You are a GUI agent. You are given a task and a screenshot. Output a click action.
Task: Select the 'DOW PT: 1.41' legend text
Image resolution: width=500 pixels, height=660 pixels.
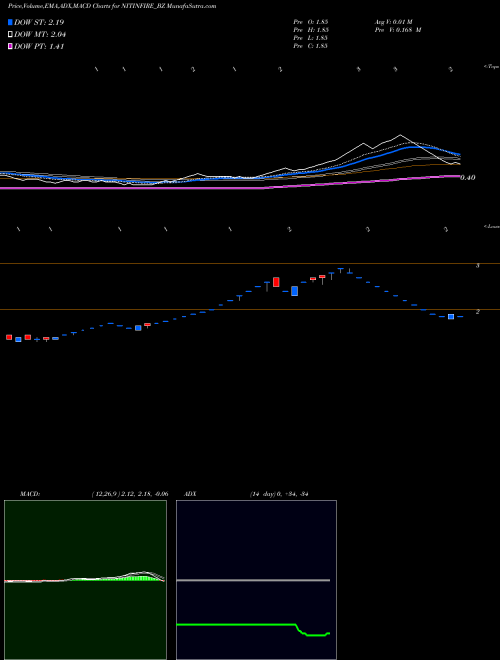tap(39, 47)
